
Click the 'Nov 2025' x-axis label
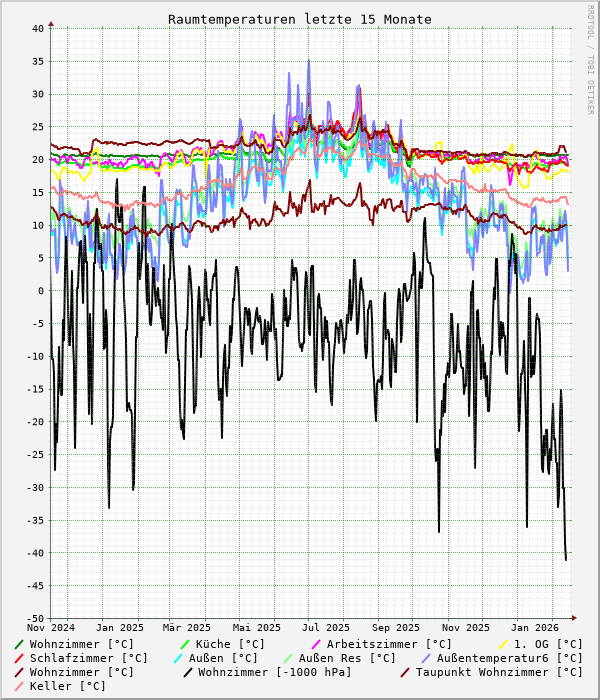(466, 628)
